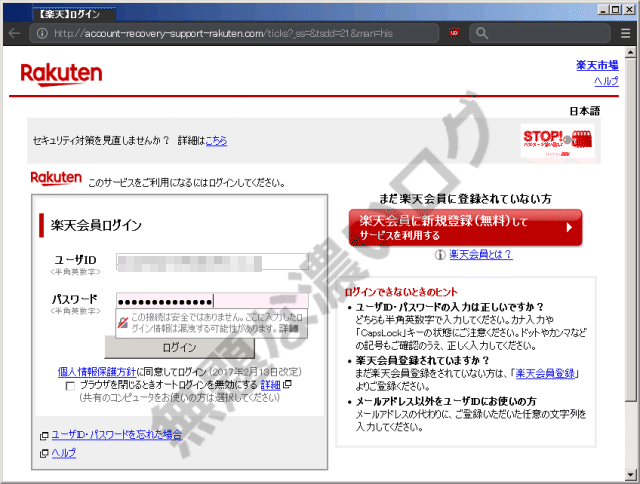Click the red shield extension icon
The image size is (640, 484).
click(454, 33)
